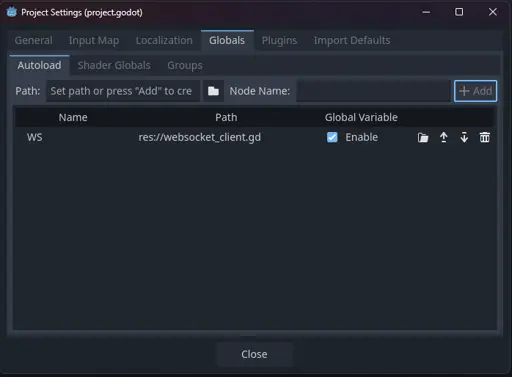Maximize the Project Settings window
Screen dimensions: 512x377
(459, 12)
